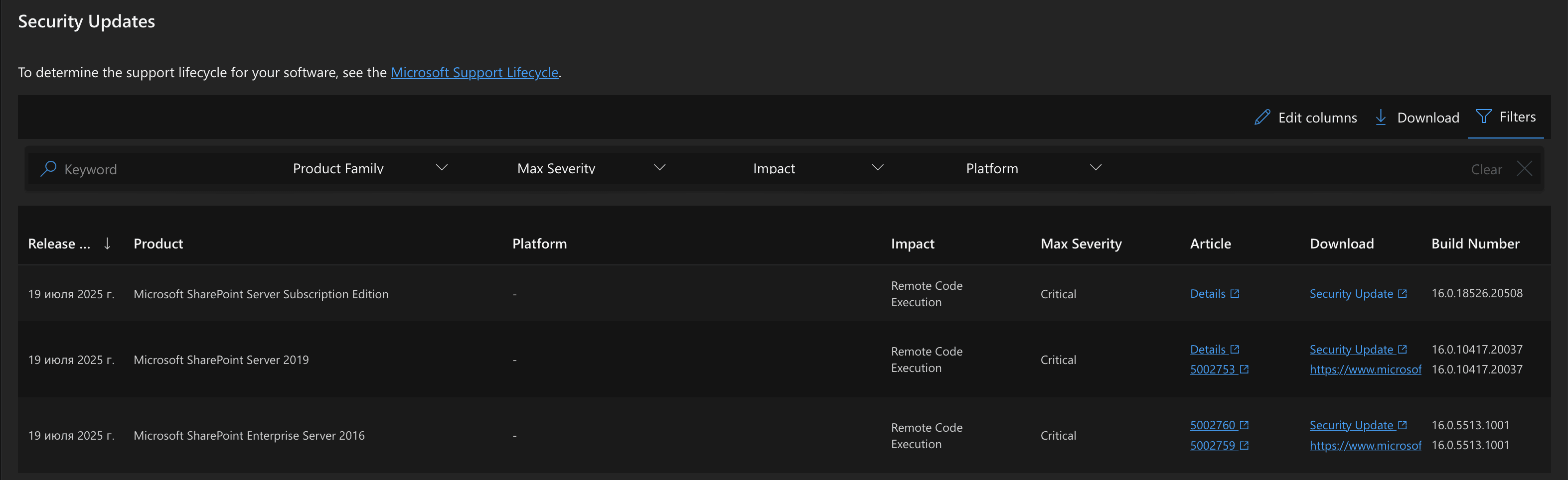1568x480 pixels.
Task: Click external-link icon beside article 5002760
Action: 1244,425
